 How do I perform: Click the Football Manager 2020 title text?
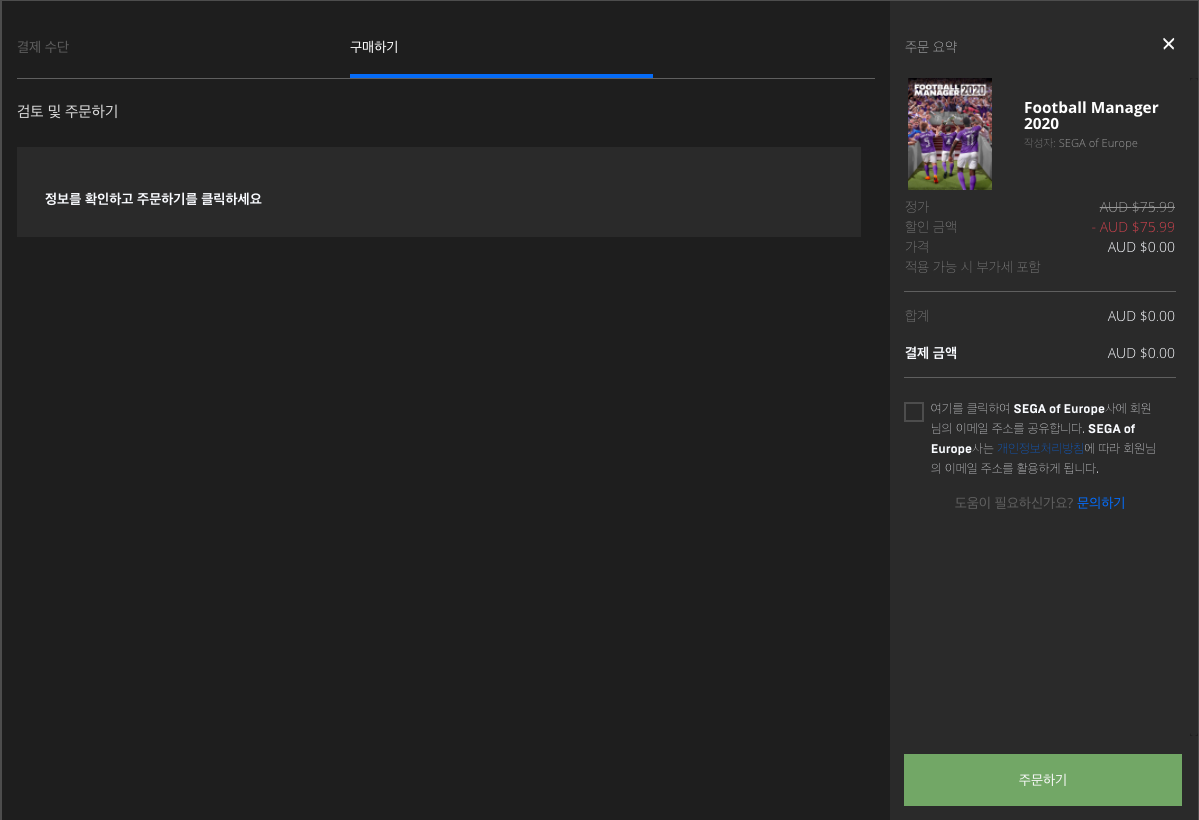(x=1090, y=116)
